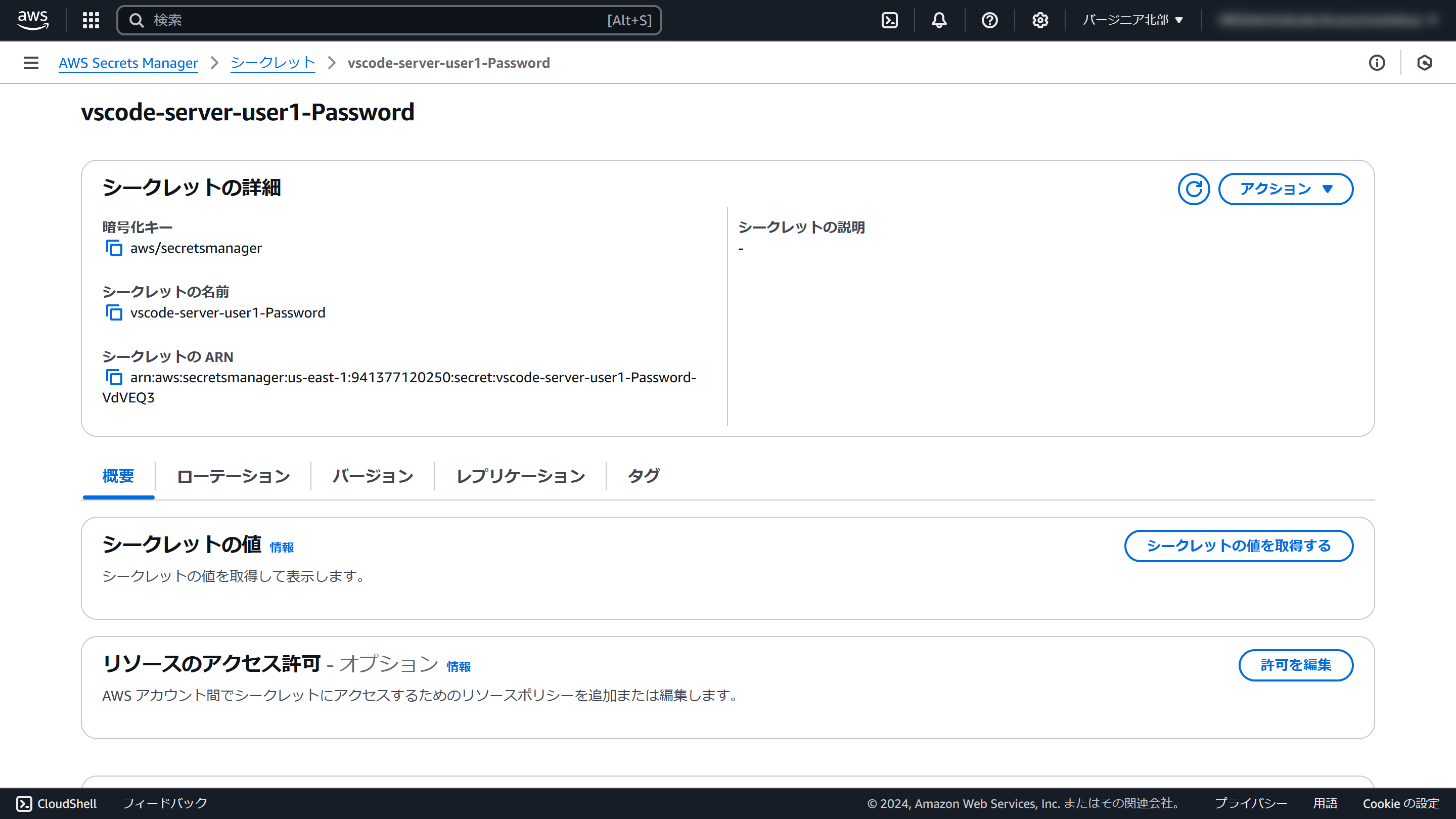Click the 許可を編集 button

[1295, 665]
